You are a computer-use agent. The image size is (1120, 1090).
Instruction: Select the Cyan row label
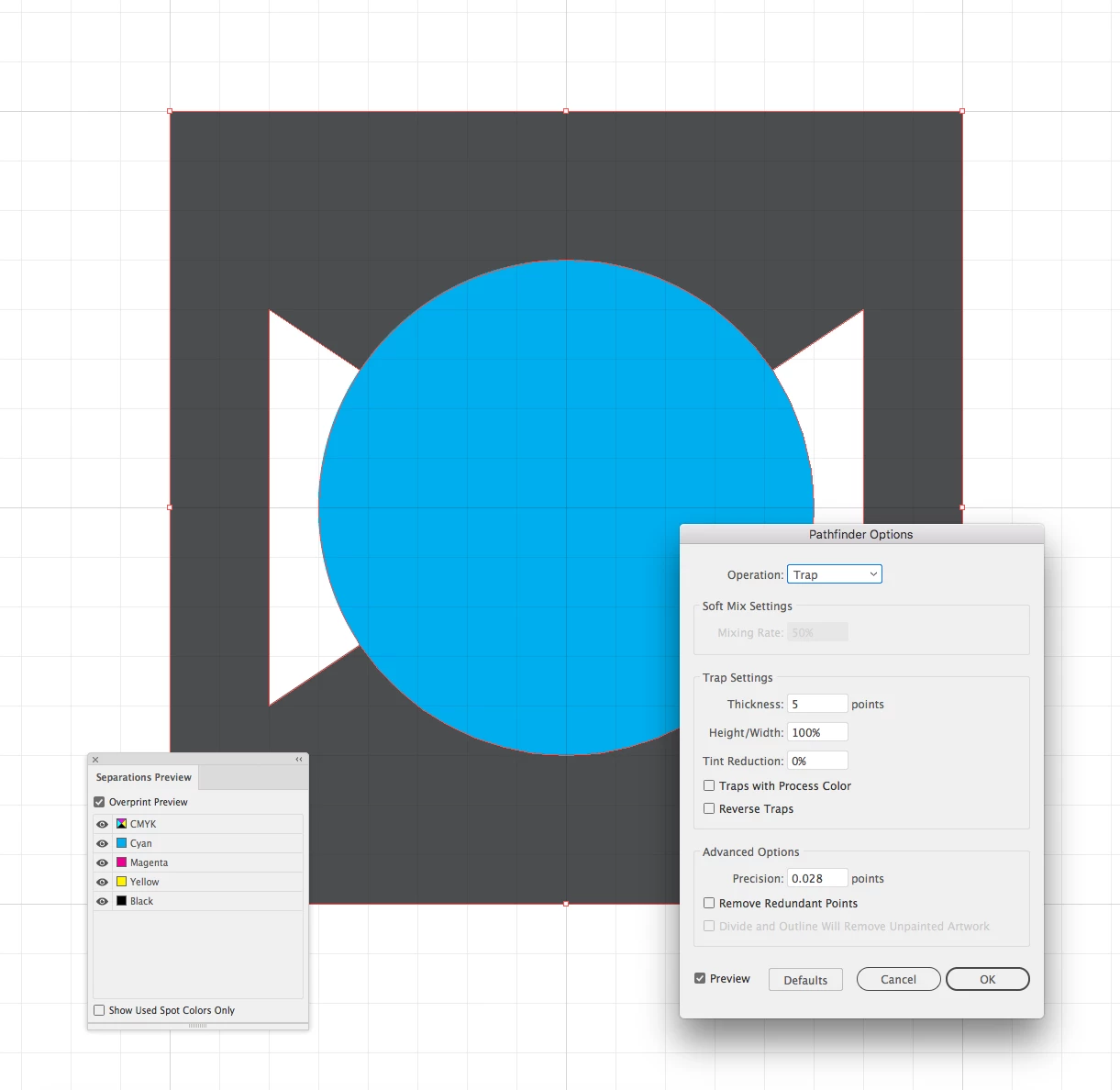click(141, 843)
